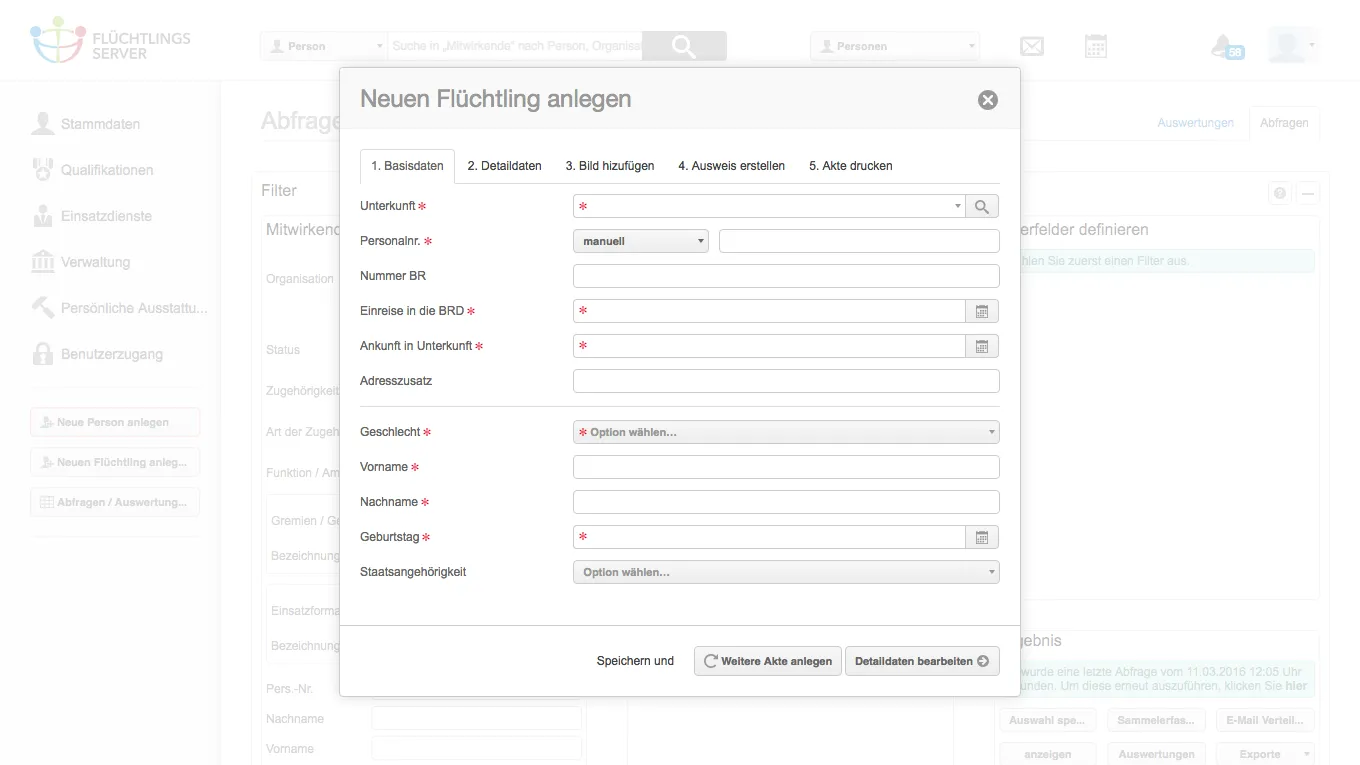Screen dimensions: 1360x765
Task: Open Benutzerzugang in the sidebar
Action: pyautogui.click(x=97, y=354)
